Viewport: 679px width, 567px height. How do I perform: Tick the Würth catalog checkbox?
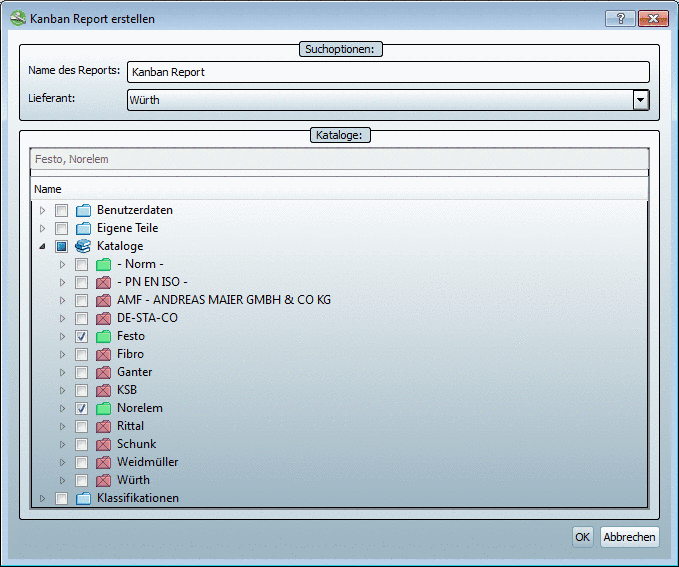click(x=81, y=480)
